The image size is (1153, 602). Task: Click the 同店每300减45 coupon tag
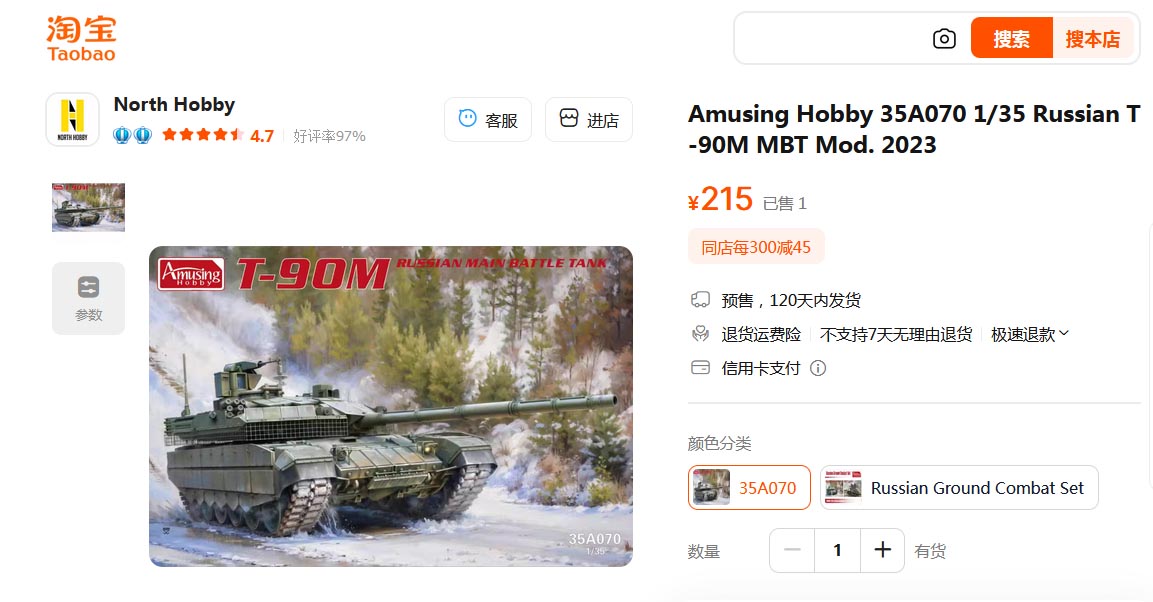tap(756, 247)
